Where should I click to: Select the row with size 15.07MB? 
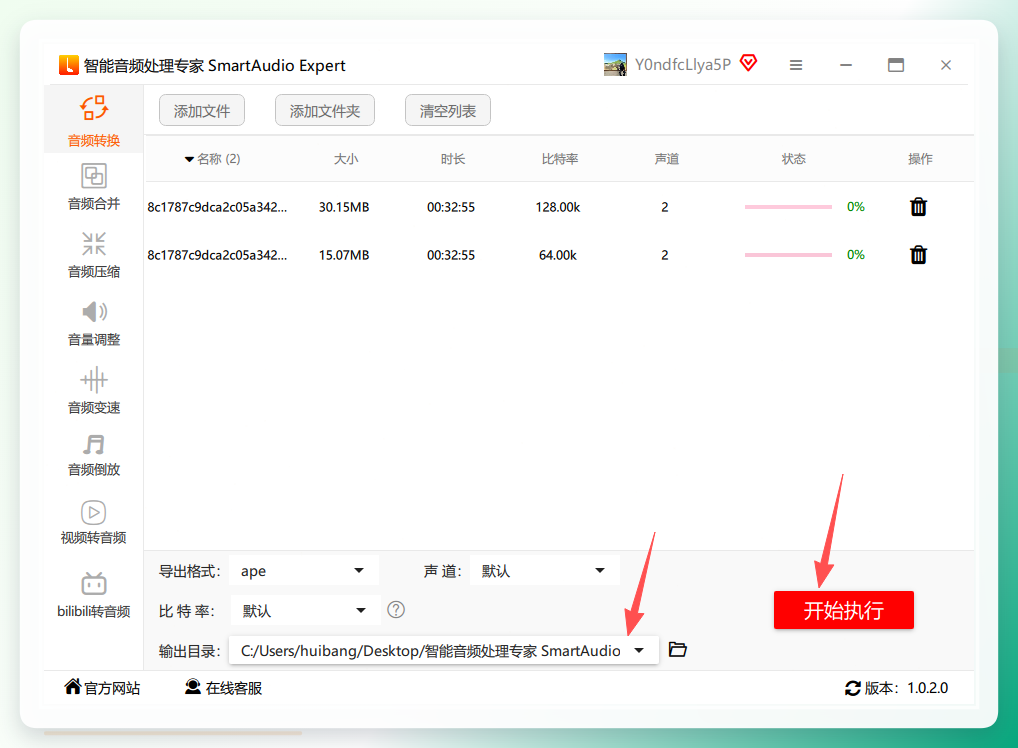point(558,255)
